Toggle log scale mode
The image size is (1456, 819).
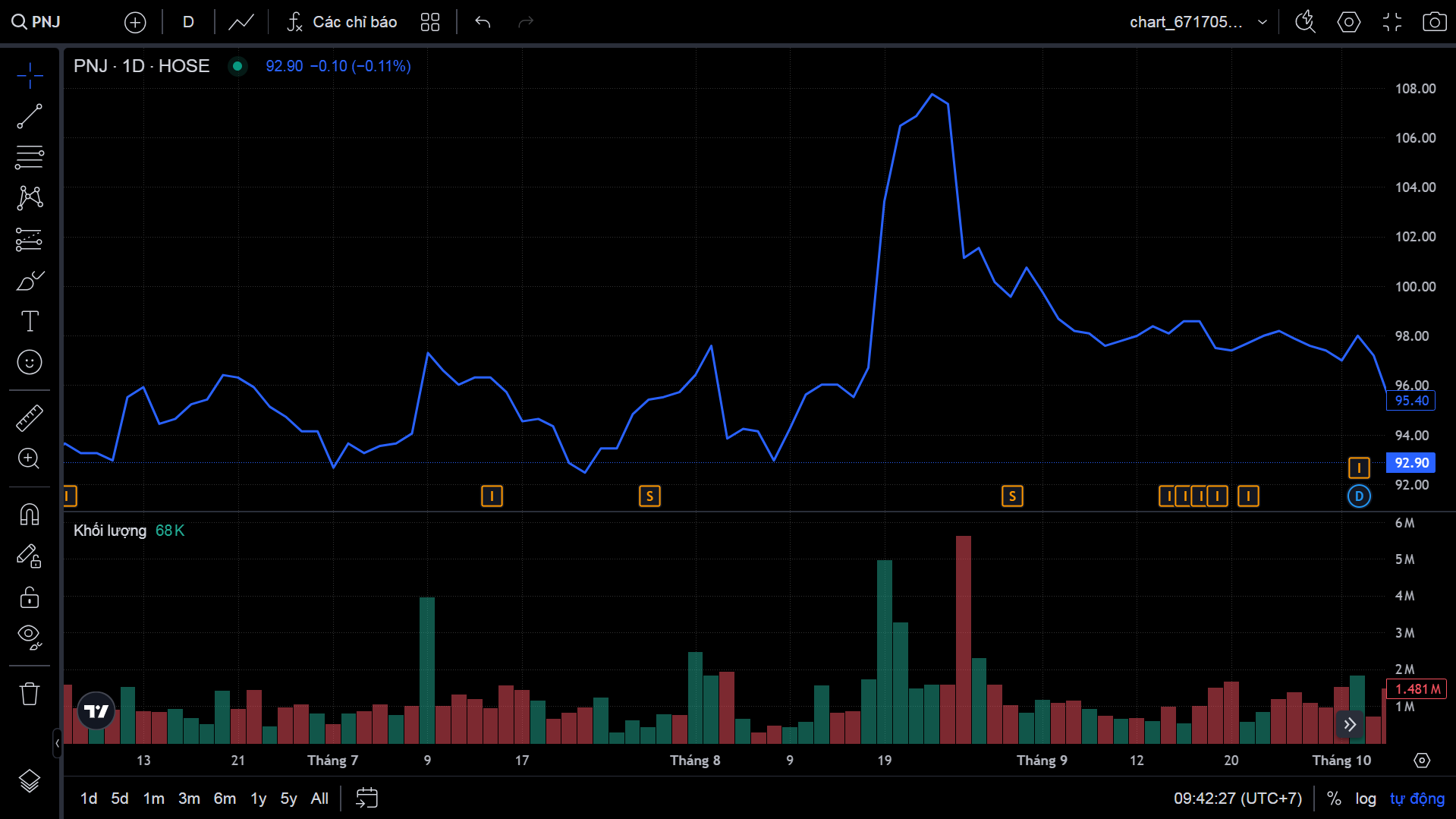1366,799
